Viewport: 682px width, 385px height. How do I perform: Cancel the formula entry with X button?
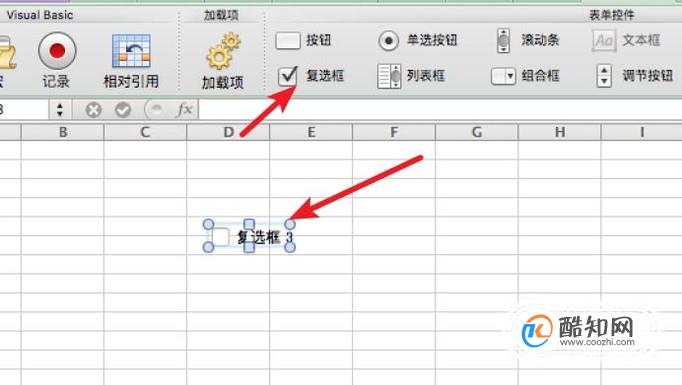[93, 110]
